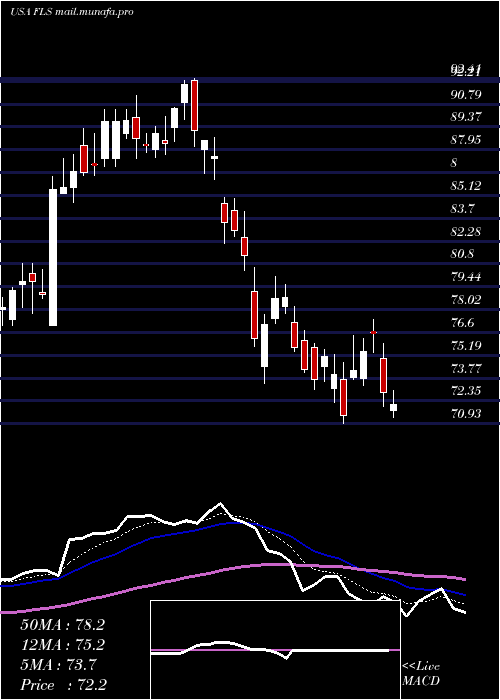Select the 90.79 price level label
The width and height of the screenshot is (500, 700).
(x=466, y=95)
